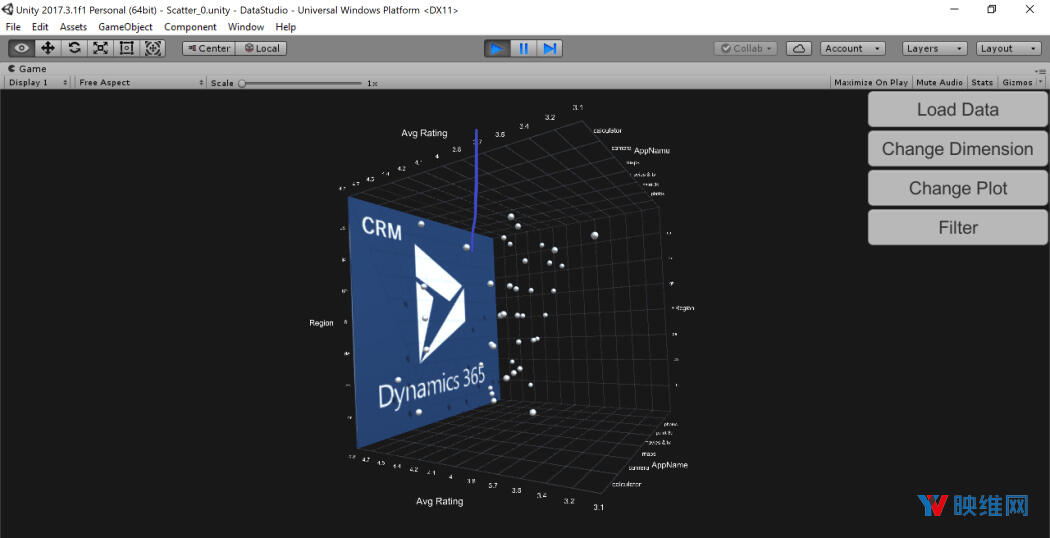The width and height of the screenshot is (1050, 538).
Task: Open the GameObject menu
Action: [x=125, y=27]
